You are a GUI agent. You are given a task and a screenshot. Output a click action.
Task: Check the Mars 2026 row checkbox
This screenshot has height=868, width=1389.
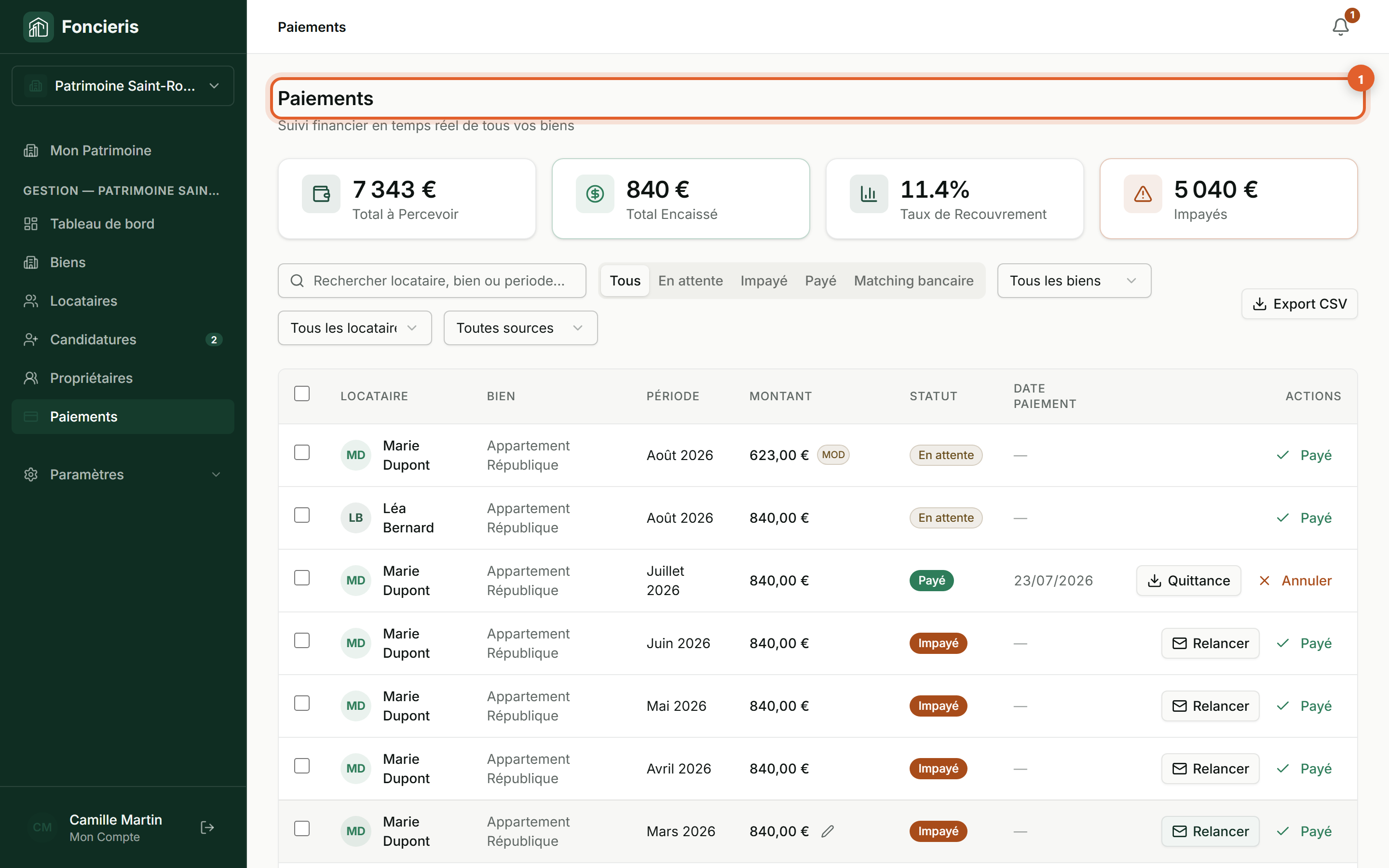tap(302, 828)
